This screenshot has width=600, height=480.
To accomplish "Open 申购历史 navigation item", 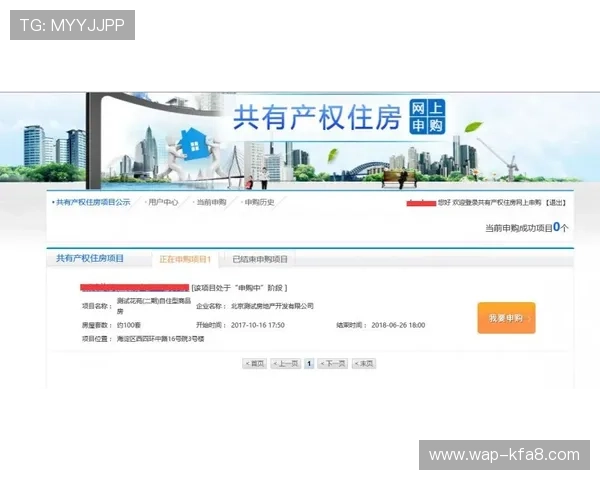I will 259,202.
